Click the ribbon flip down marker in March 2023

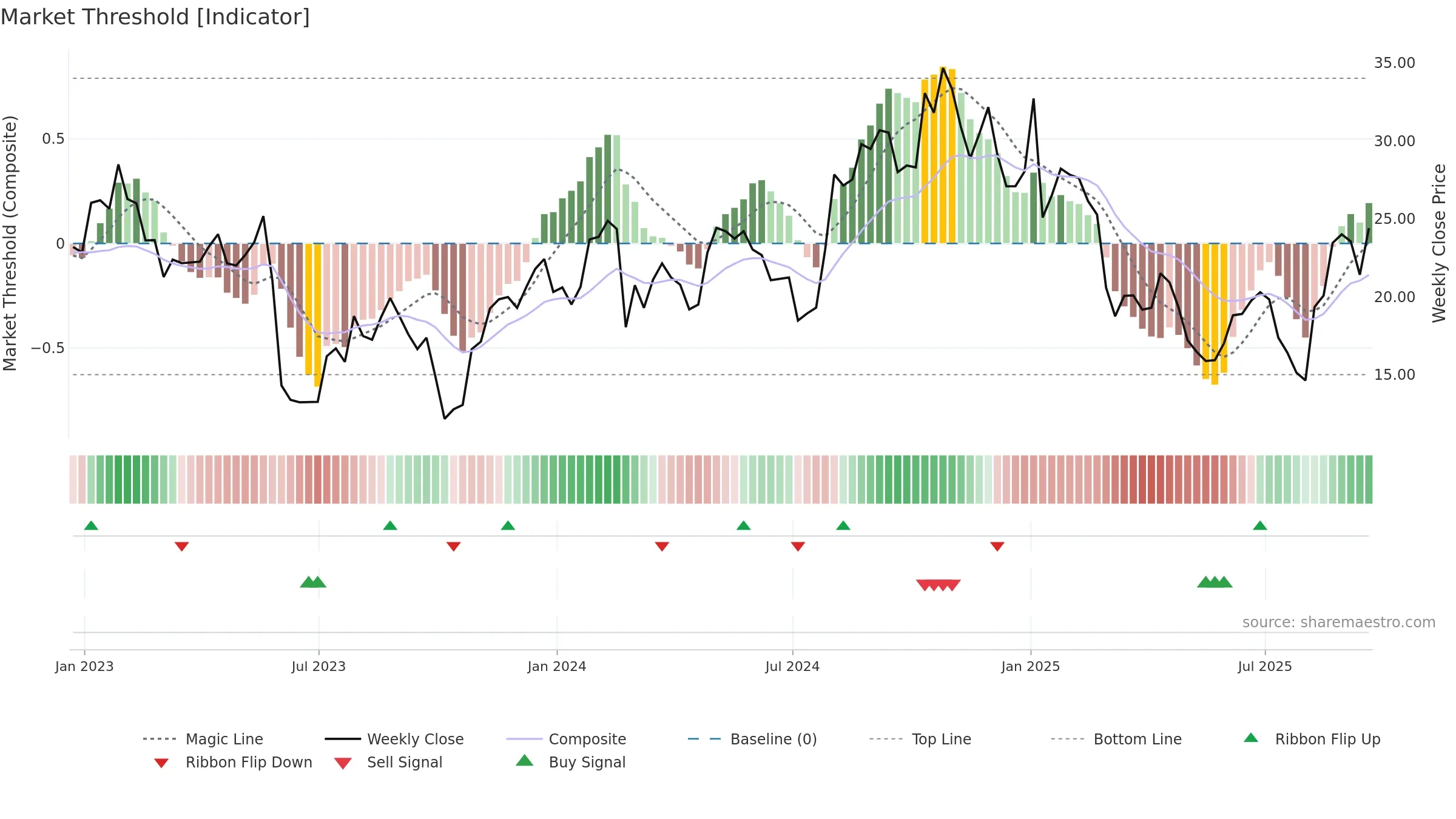coord(181,547)
